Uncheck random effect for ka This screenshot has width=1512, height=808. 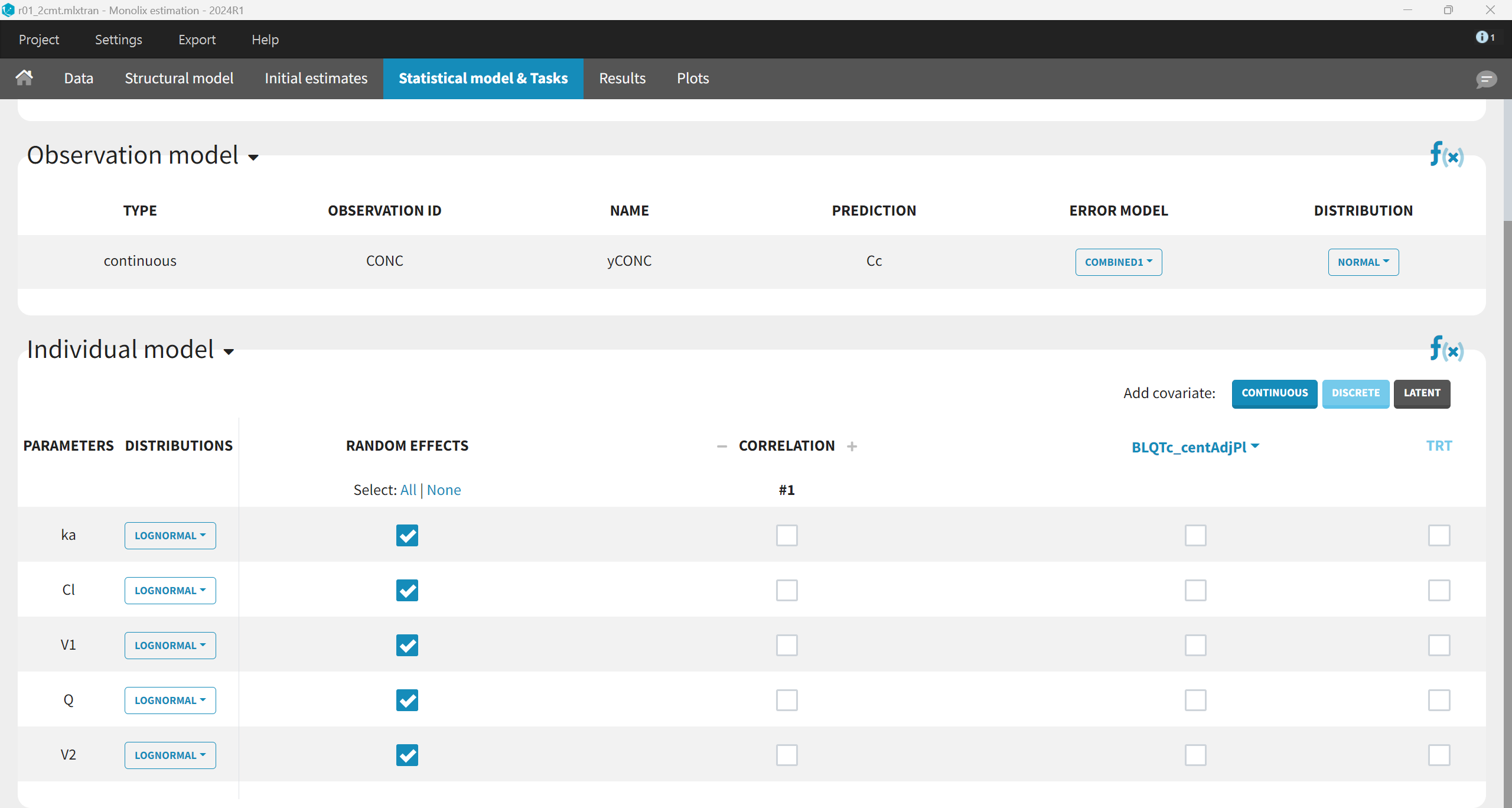(407, 535)
